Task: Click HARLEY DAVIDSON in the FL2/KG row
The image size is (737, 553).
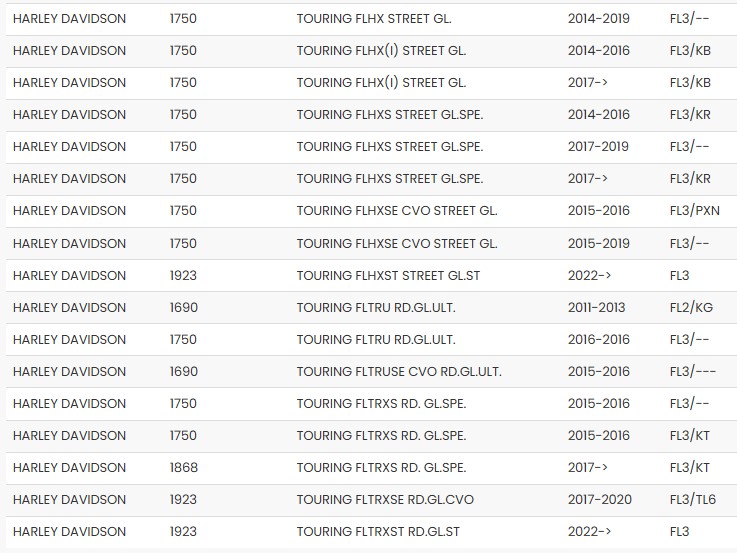Action: coord(70,307)
